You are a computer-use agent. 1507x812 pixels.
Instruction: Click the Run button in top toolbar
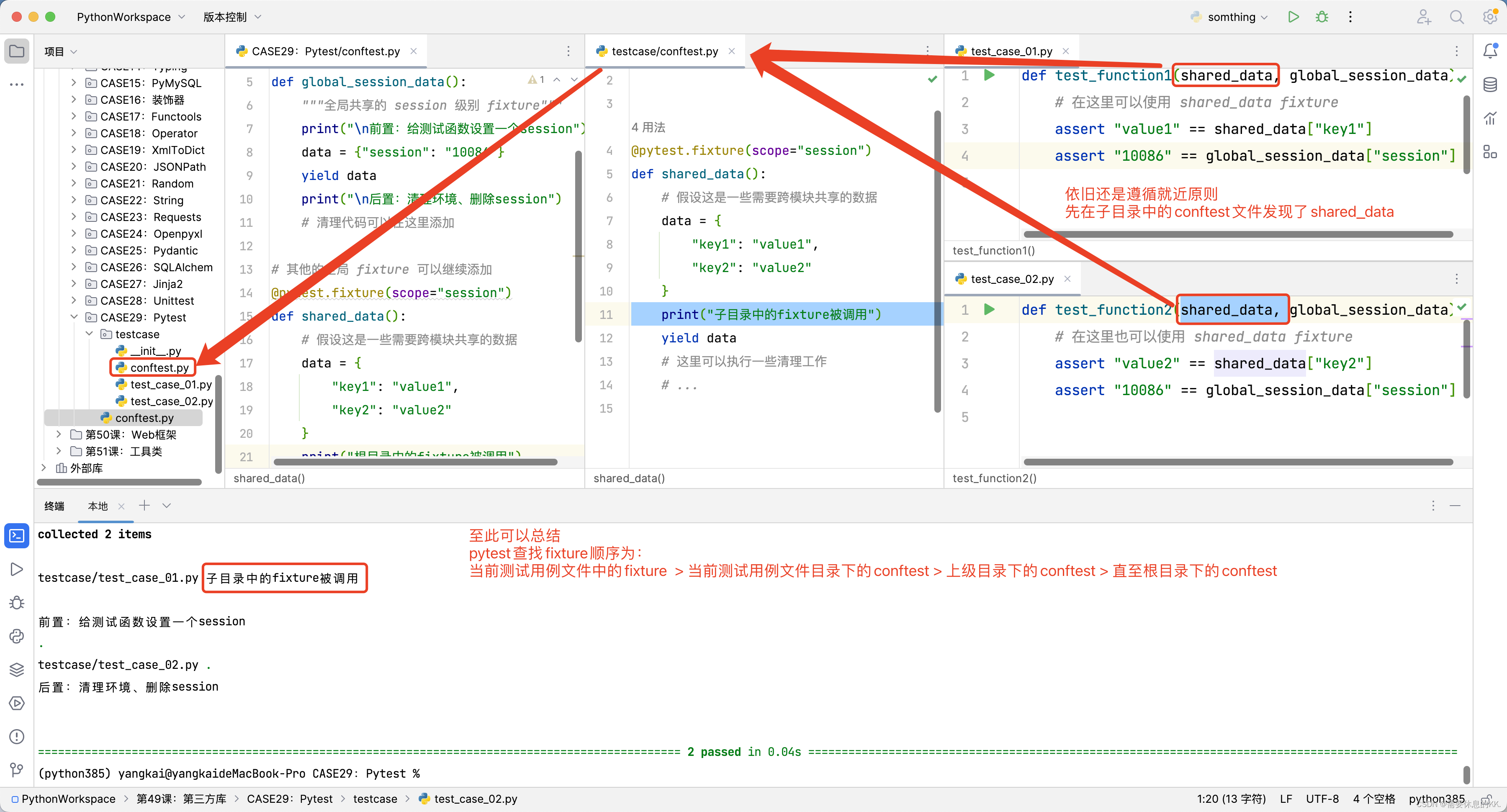tap(1293, 17)
